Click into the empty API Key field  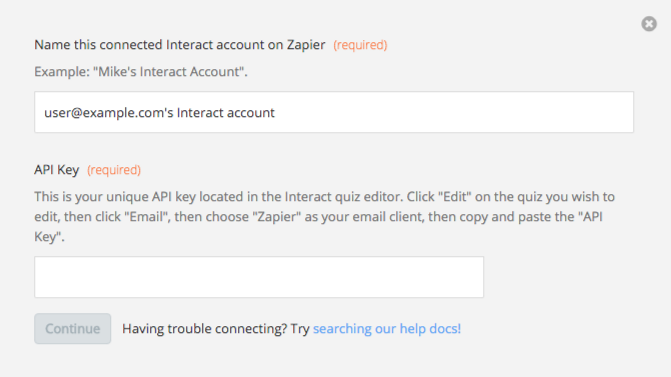(259, 277)
